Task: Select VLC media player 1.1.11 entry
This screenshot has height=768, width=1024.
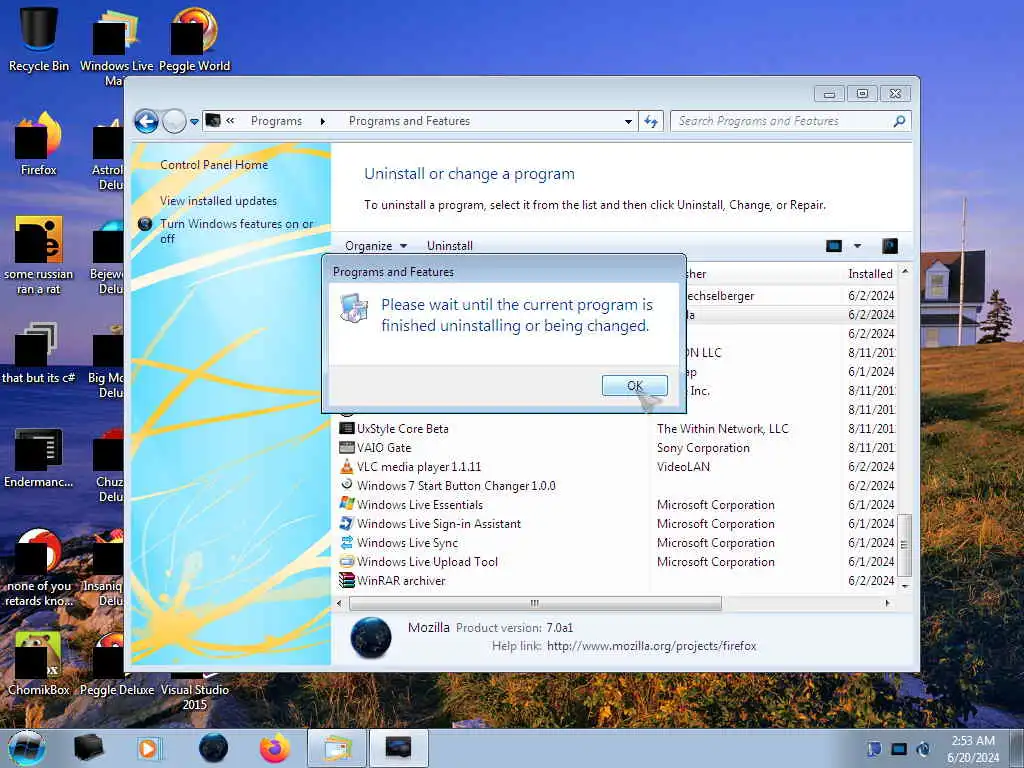Action: coord(419,466)
